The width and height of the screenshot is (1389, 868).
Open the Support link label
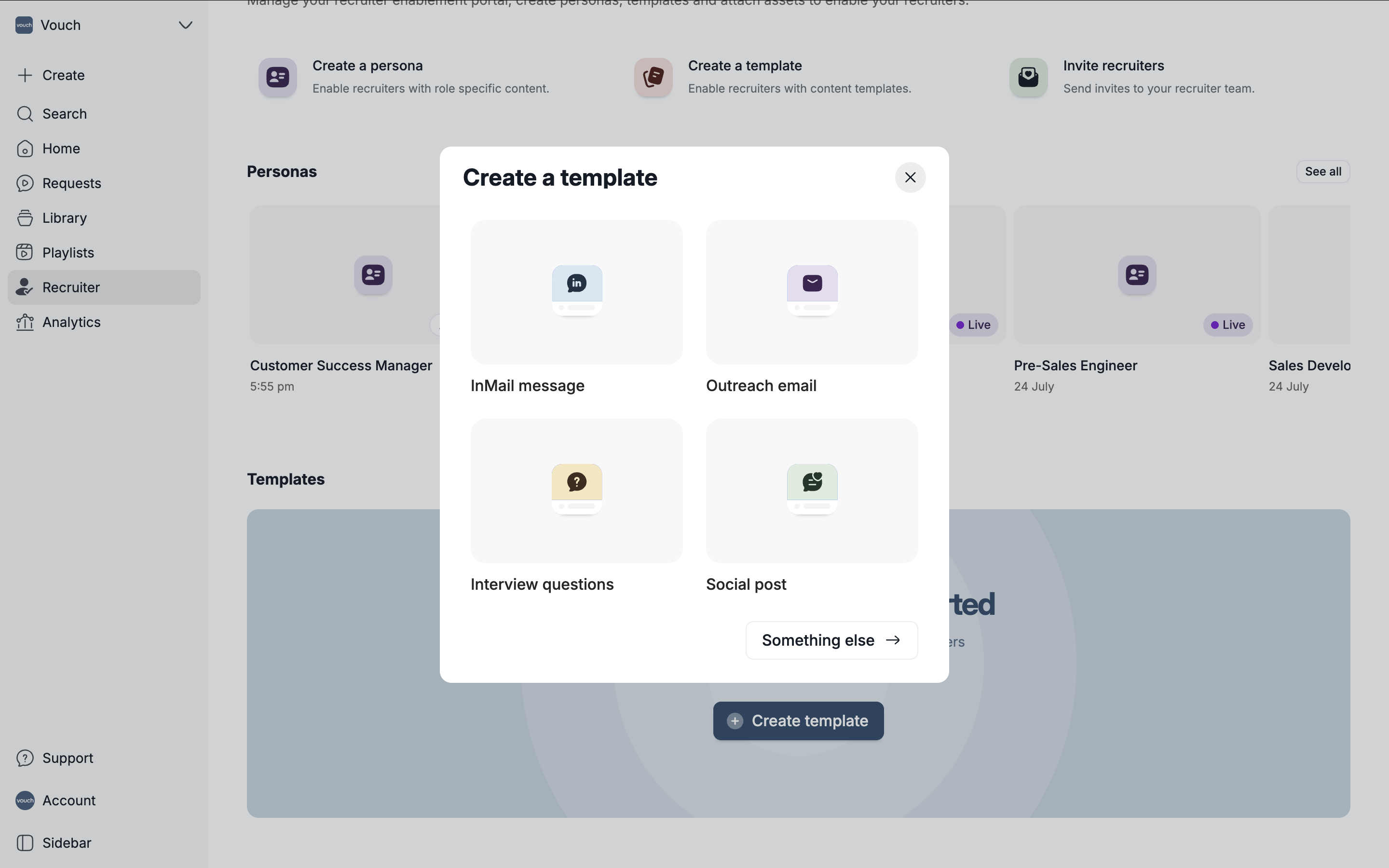(x=68, y=758)
